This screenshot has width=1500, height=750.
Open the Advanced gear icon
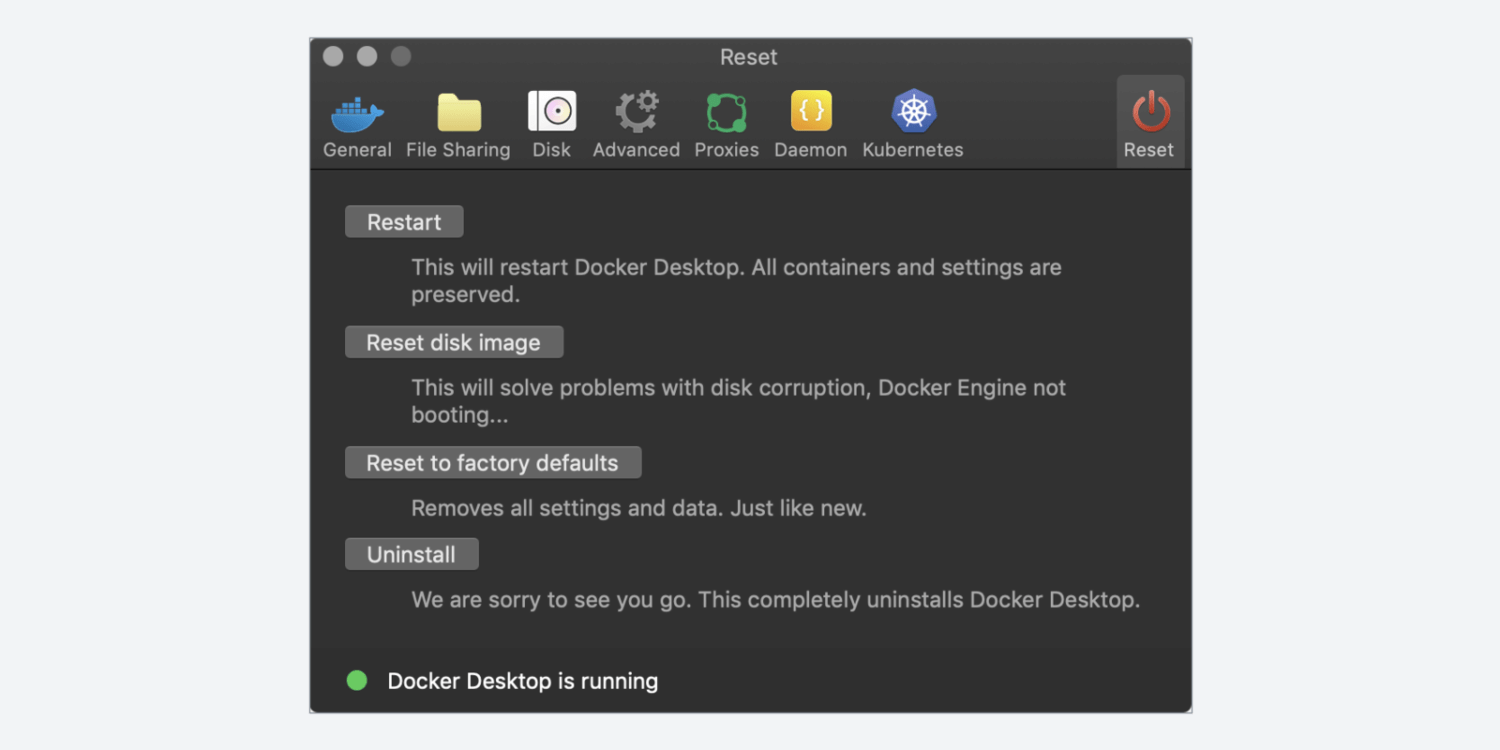point(637,112)
